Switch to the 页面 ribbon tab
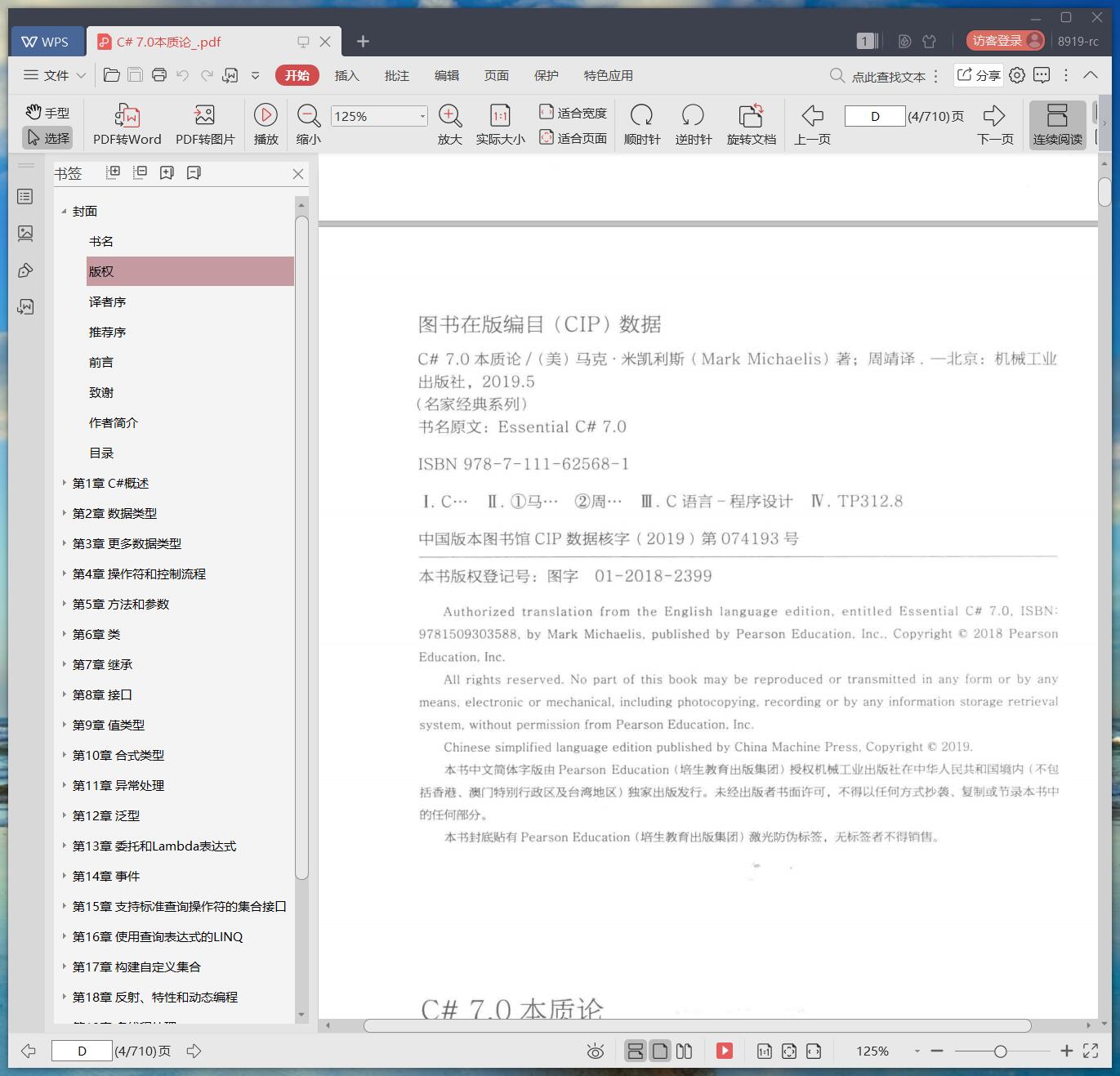This screenshot has height=1076, width=1120. click(496, 75)
